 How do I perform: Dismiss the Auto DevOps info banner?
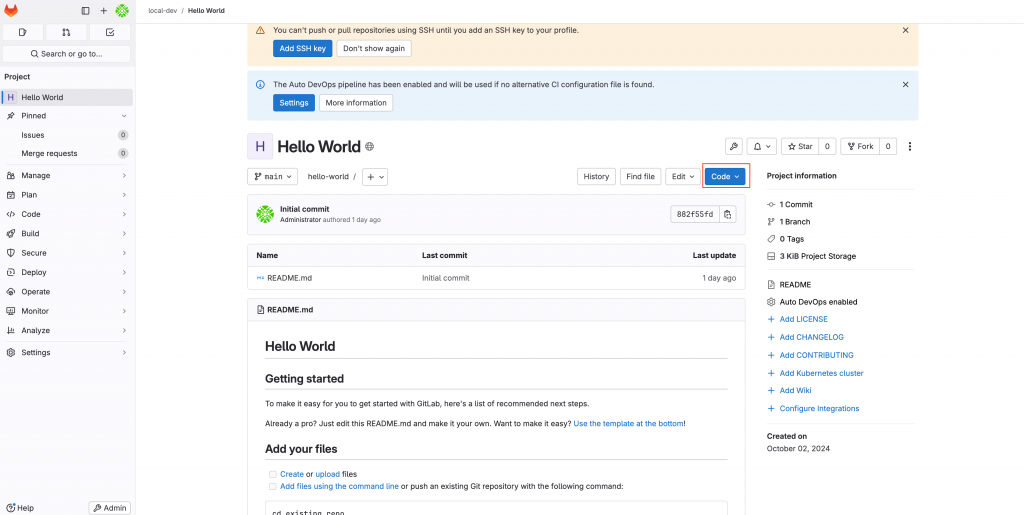tap(905, 84)
